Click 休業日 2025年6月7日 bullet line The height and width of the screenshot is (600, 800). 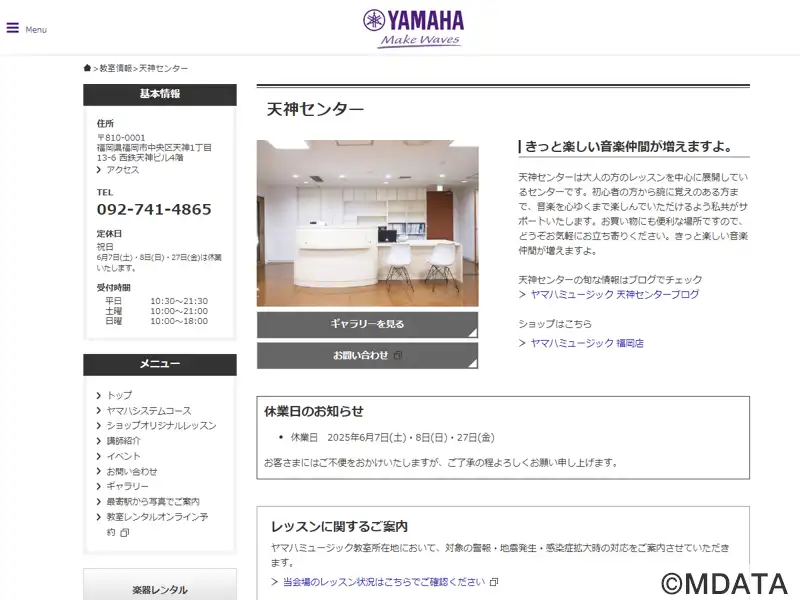pyautogui.click(x=392, y=438)
